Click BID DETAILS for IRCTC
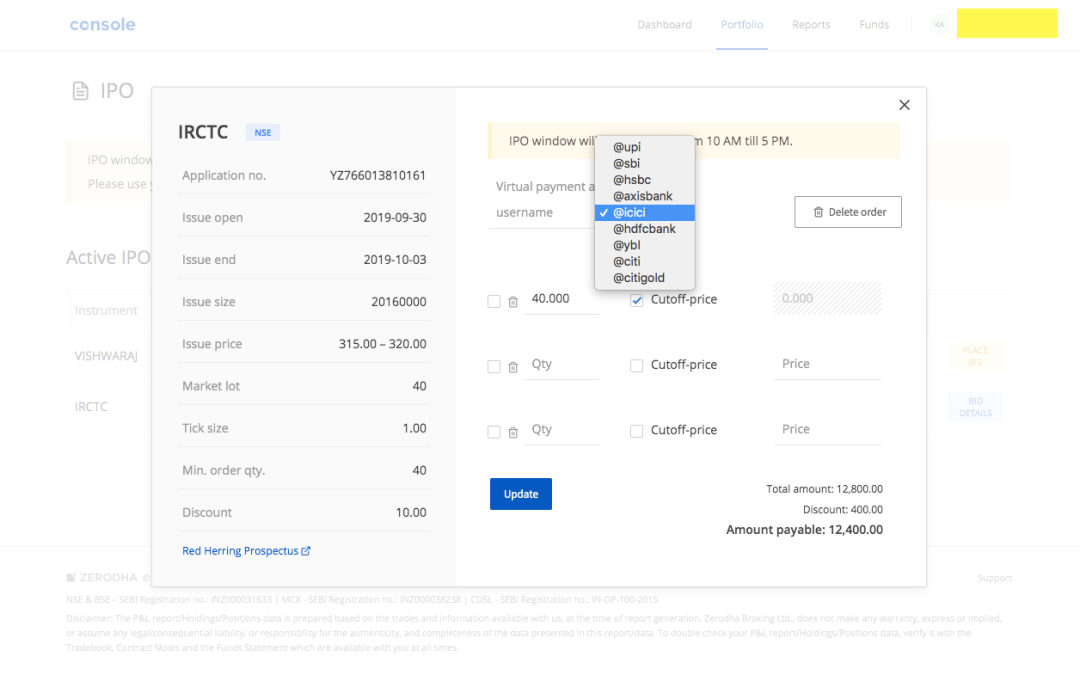The width and height of the screenshot is (1080, 675). pyautogui.click(x=975, y=407)
